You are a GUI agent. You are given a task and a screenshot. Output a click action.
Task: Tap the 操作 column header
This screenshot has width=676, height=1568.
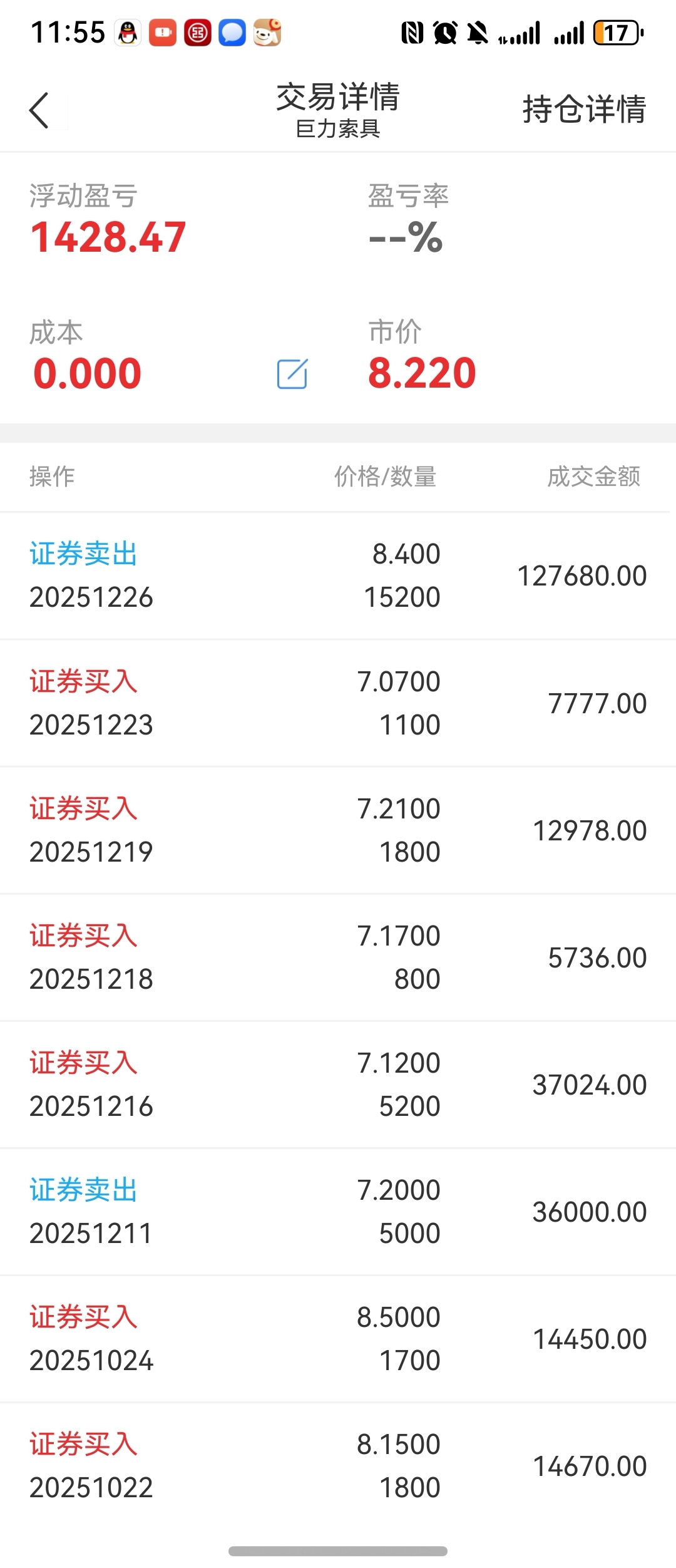(52, 477)
